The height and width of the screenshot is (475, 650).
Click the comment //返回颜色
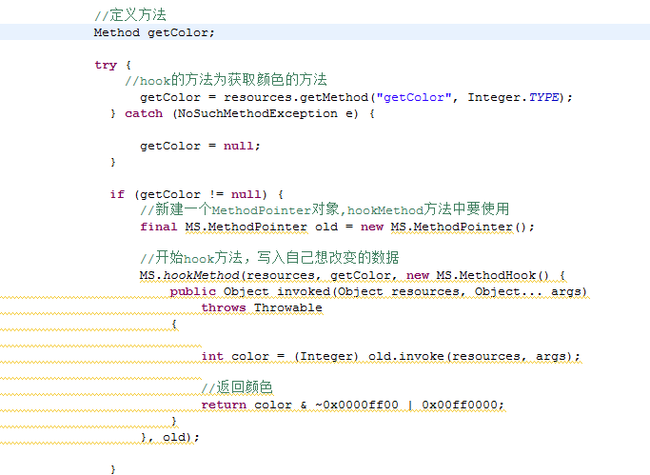[x=237, y=387]
